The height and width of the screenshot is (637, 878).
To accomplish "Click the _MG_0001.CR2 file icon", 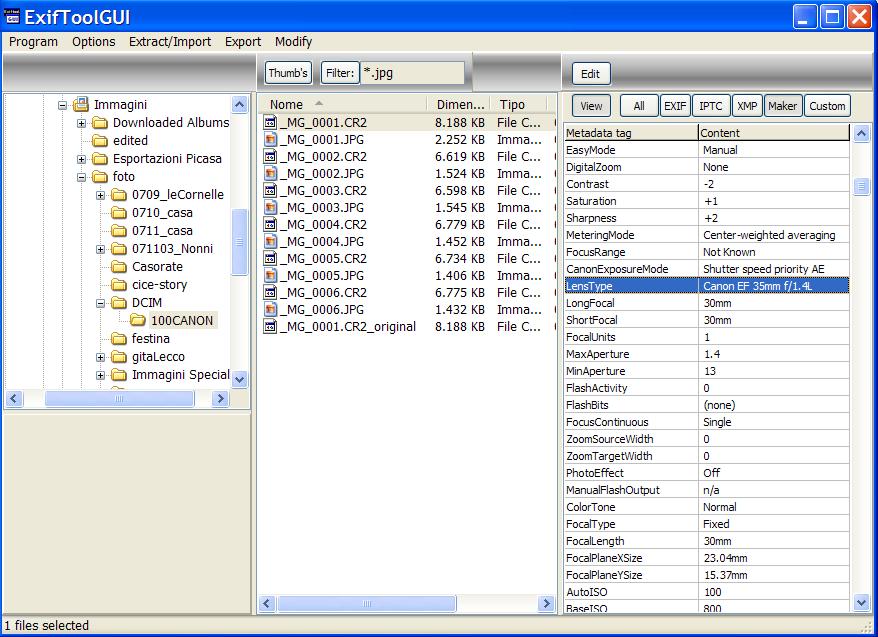I will click(x=268, y=122).
